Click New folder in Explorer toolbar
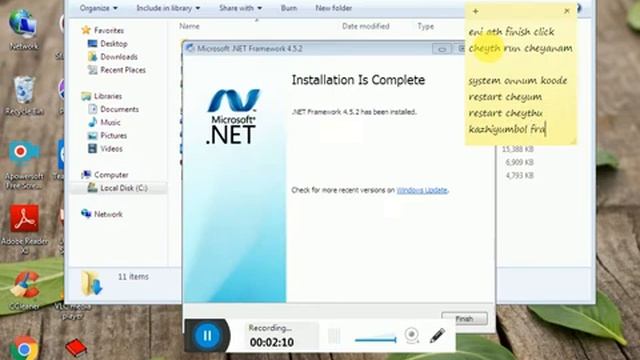 click(333, 8)
